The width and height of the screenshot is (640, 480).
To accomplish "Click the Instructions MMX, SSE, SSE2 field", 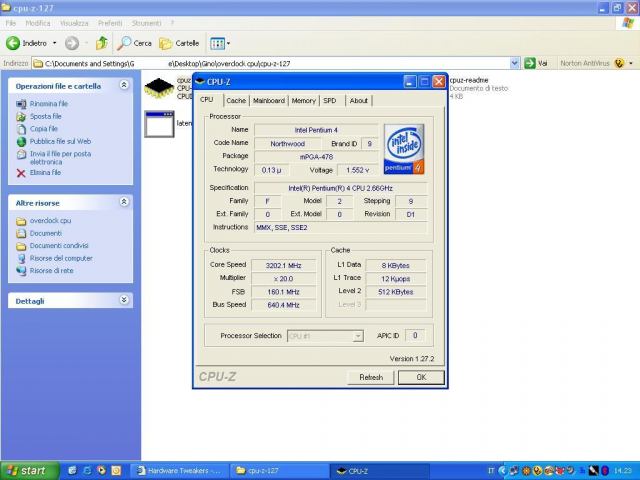I will point(340,227).
